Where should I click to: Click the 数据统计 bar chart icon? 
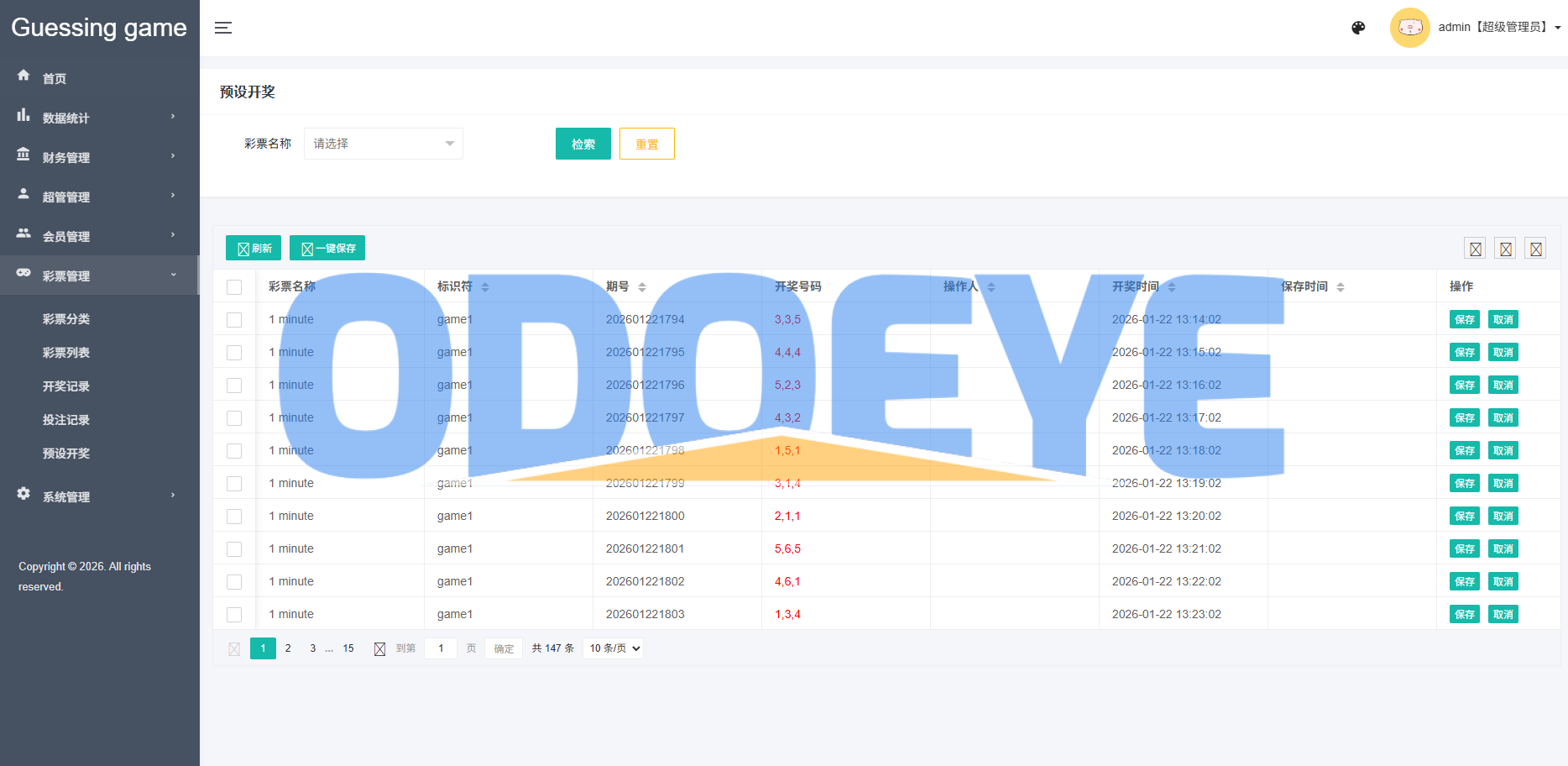point(24,116)
